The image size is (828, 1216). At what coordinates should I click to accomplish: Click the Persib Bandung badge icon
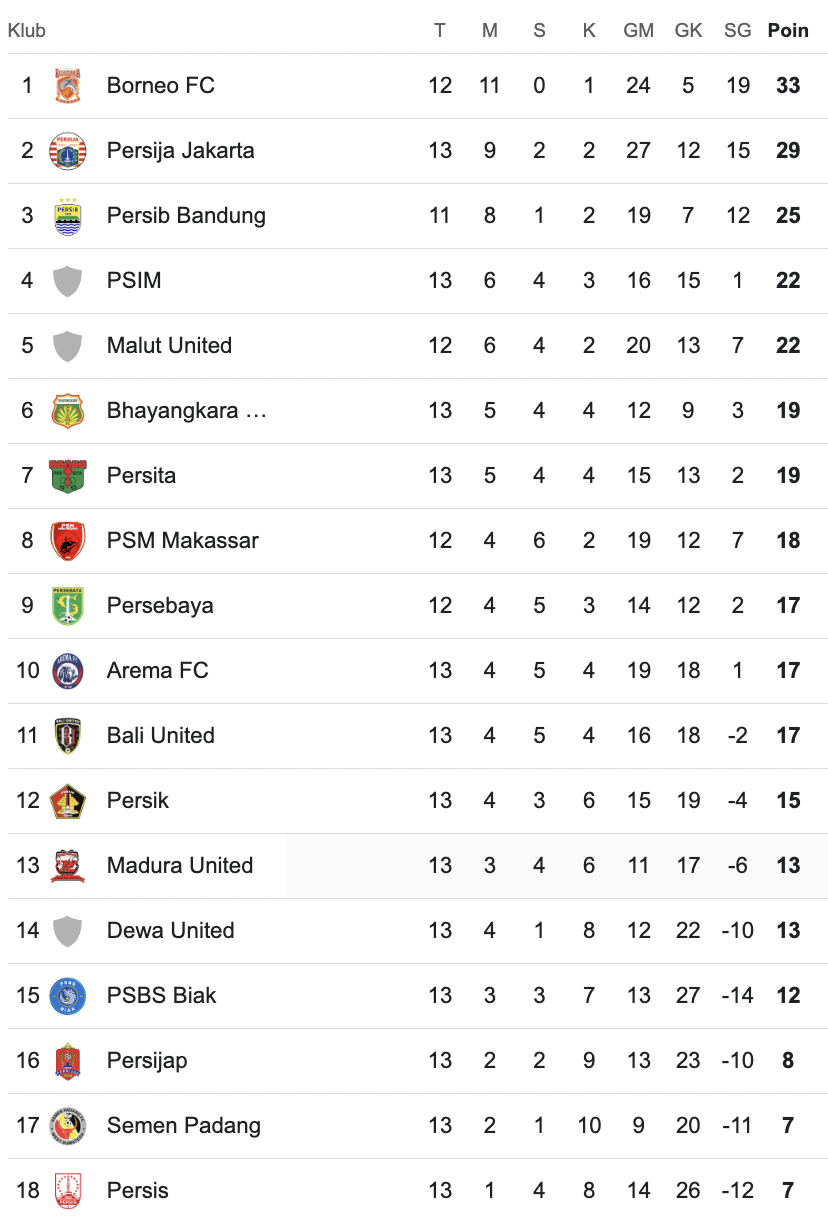pos(68,216)
